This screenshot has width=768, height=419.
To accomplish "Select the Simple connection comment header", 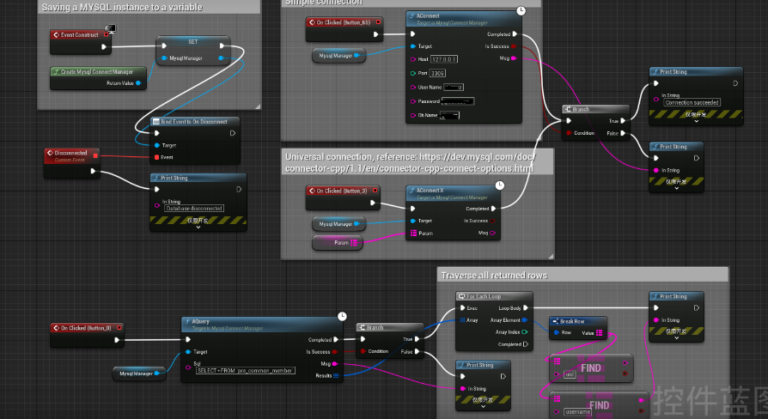I will (411, 3).
